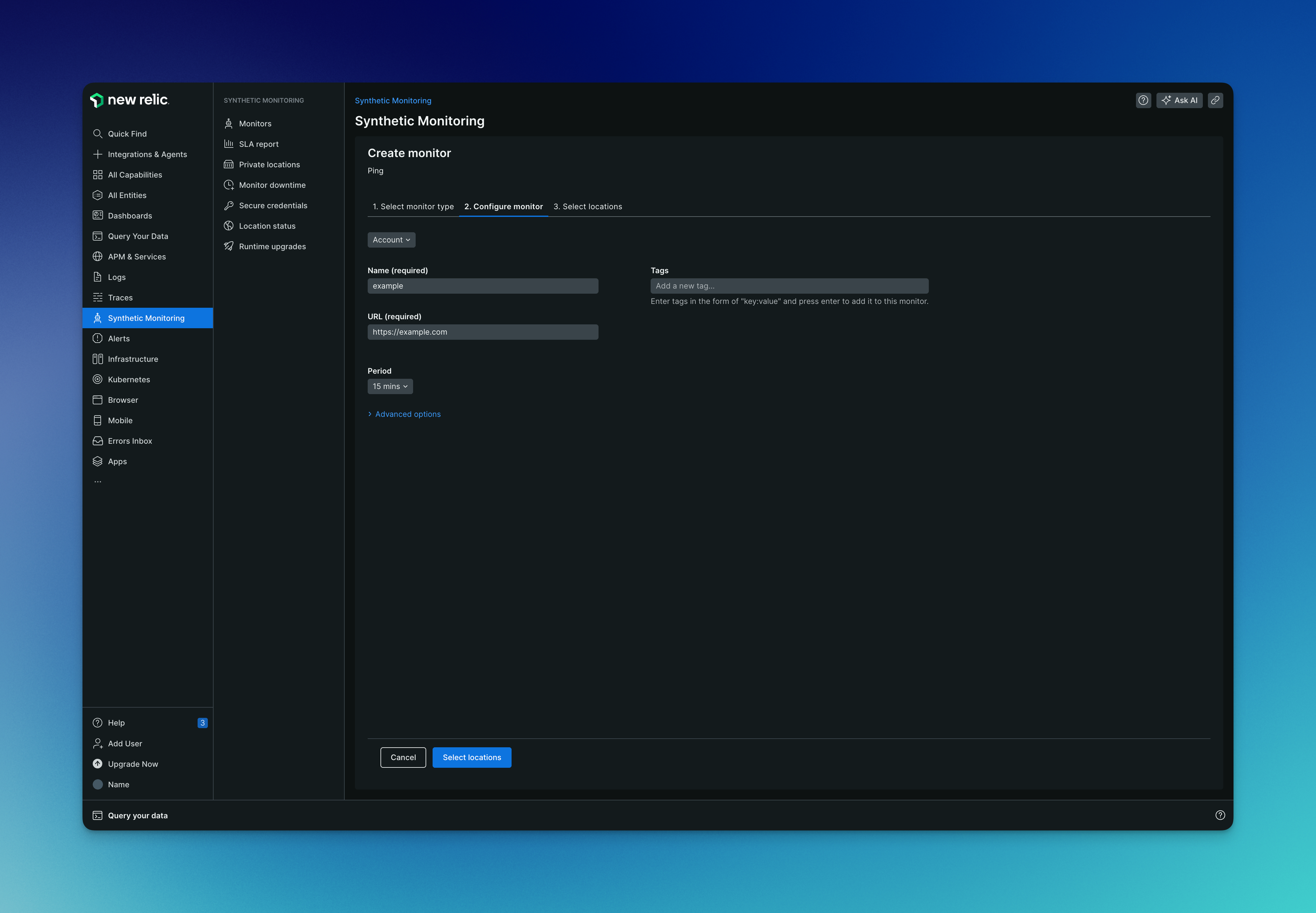This screenshot has width=1316, height=913.
Task: Click the Kubernetes icon in sidebar
Action: click(x=98, y=379)
